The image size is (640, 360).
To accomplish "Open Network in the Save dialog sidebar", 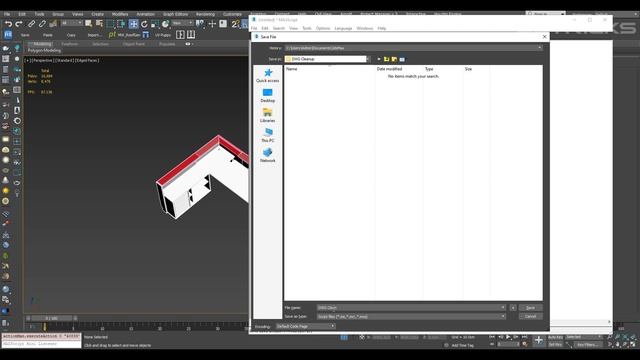I will 268,156.
